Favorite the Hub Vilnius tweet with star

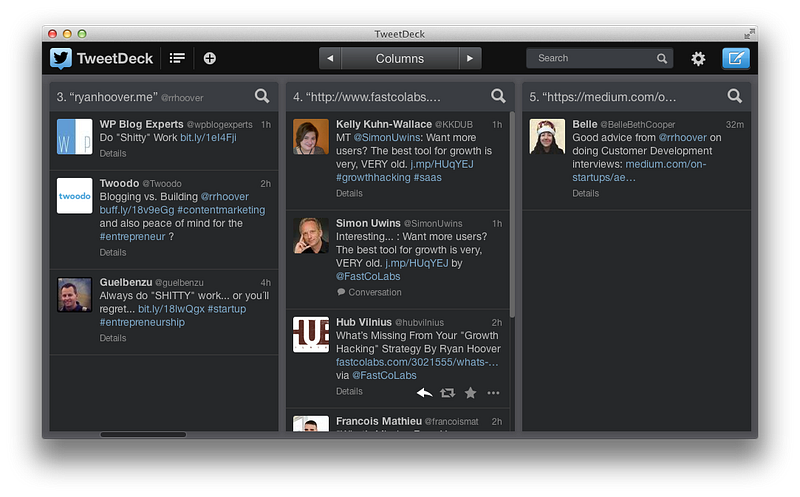point(470,392)
